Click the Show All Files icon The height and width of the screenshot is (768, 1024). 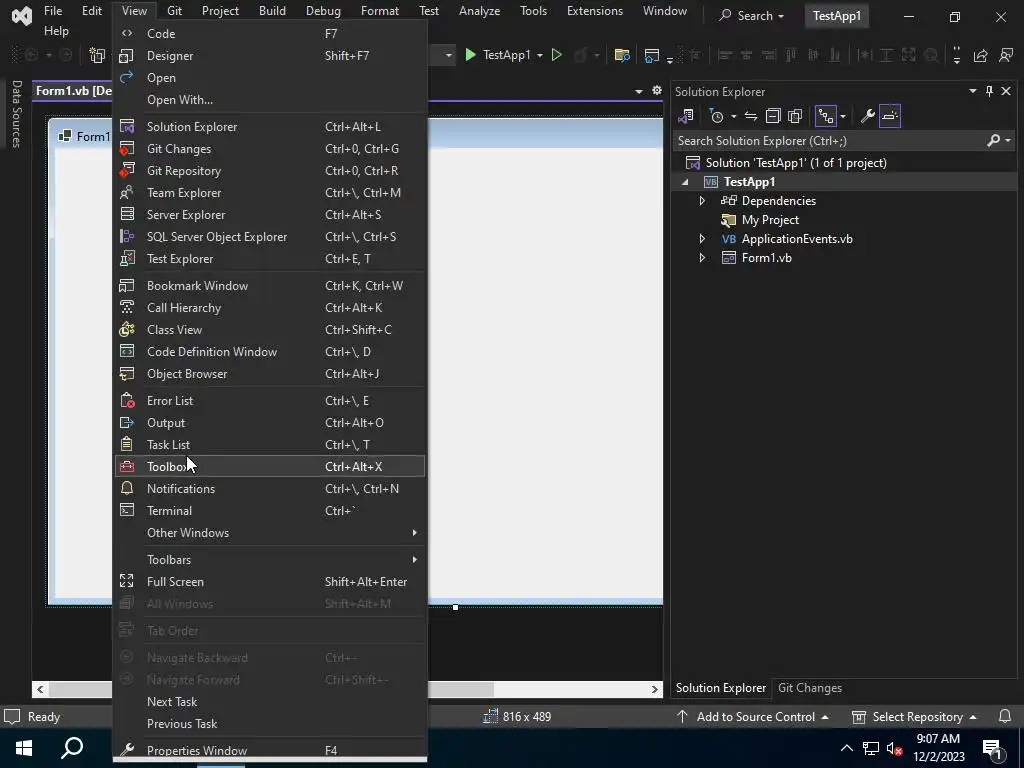click(x=795, y=116)
